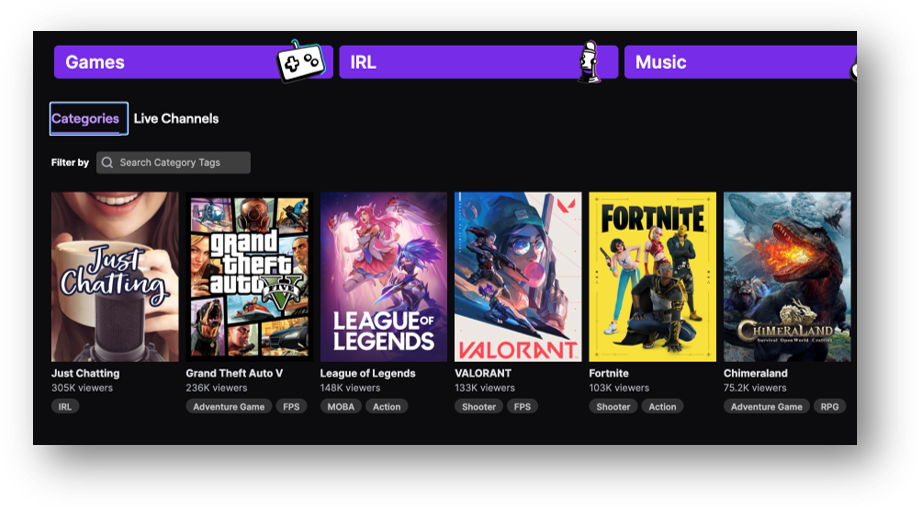
Task: Open the Fortnite cover art
Action: click(652, 277)
